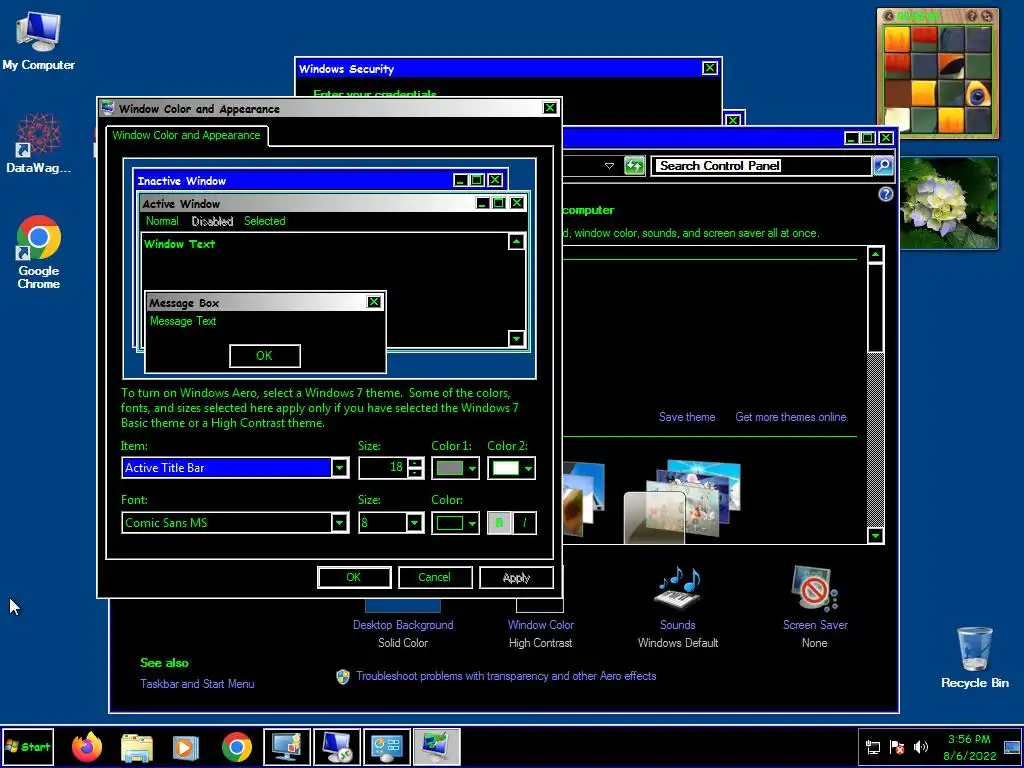Click in the Search Control Panel field
Viewport: 1024px width, 768px height.
click(762, 166)
